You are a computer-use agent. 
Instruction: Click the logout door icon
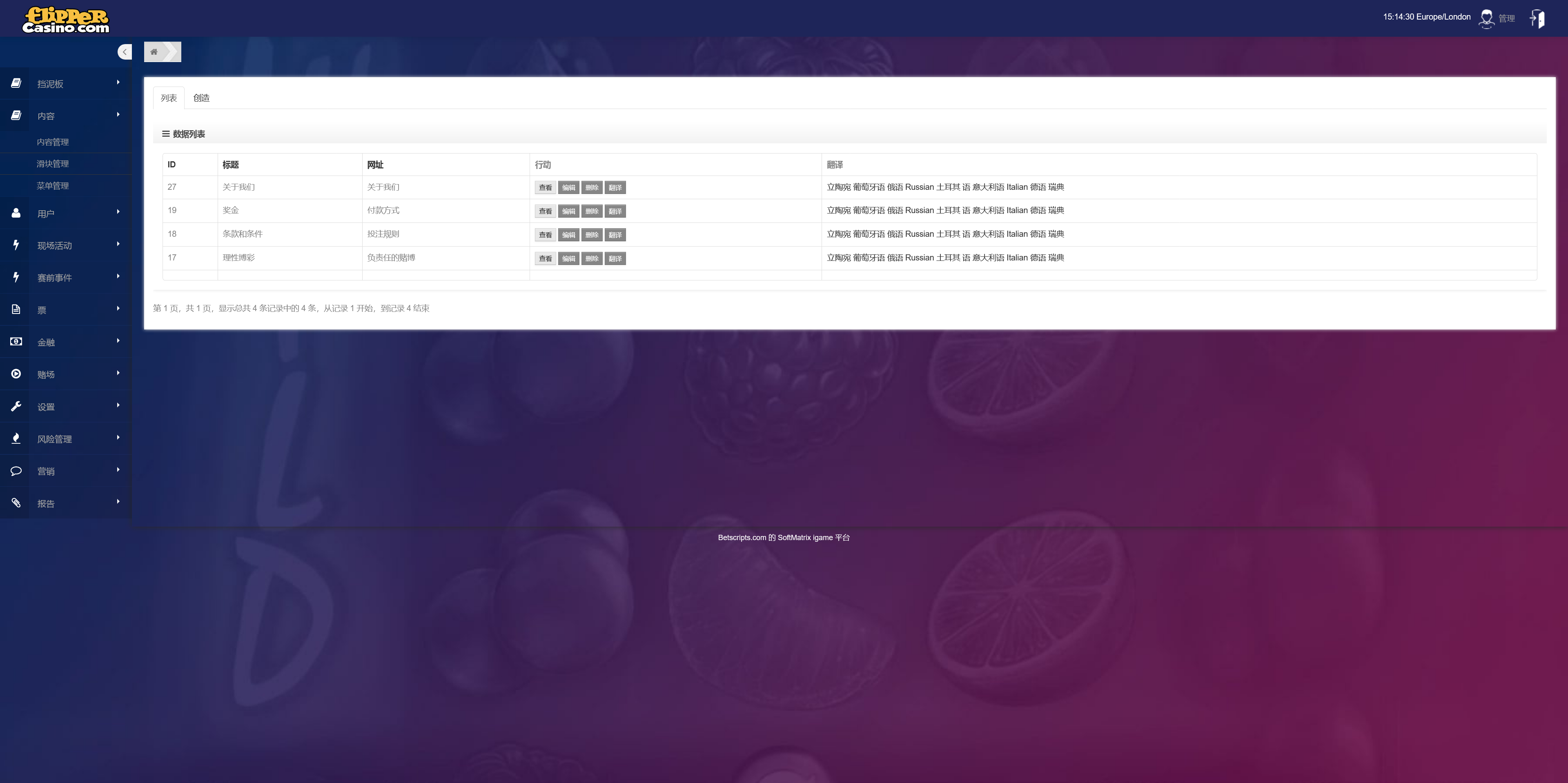pyautogui.click(x=1537, y=18)
